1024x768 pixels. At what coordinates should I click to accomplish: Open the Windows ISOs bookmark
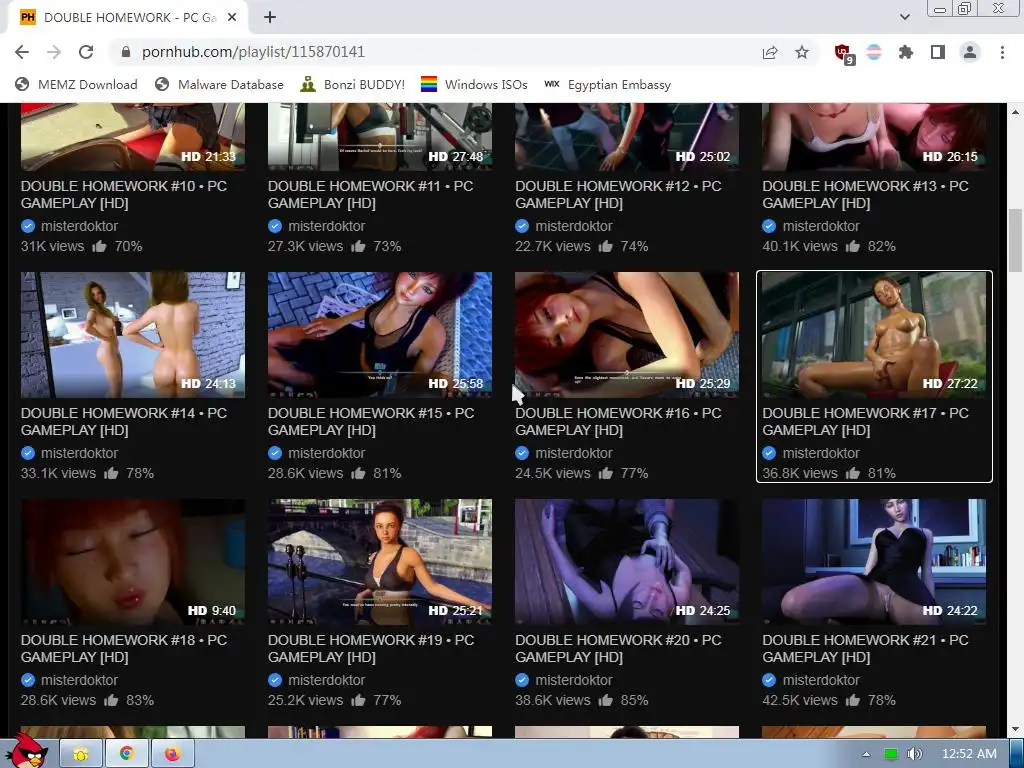click(474, 84)
